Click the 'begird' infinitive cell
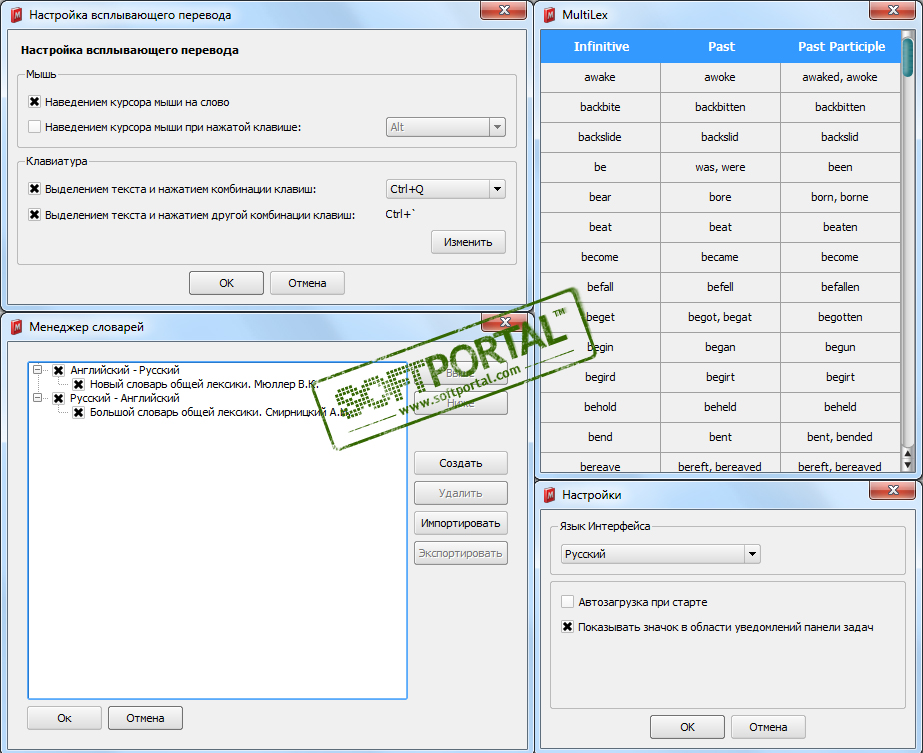Image resolution: width=923 pixels, height=753 pixels. (x=600, y=377)
